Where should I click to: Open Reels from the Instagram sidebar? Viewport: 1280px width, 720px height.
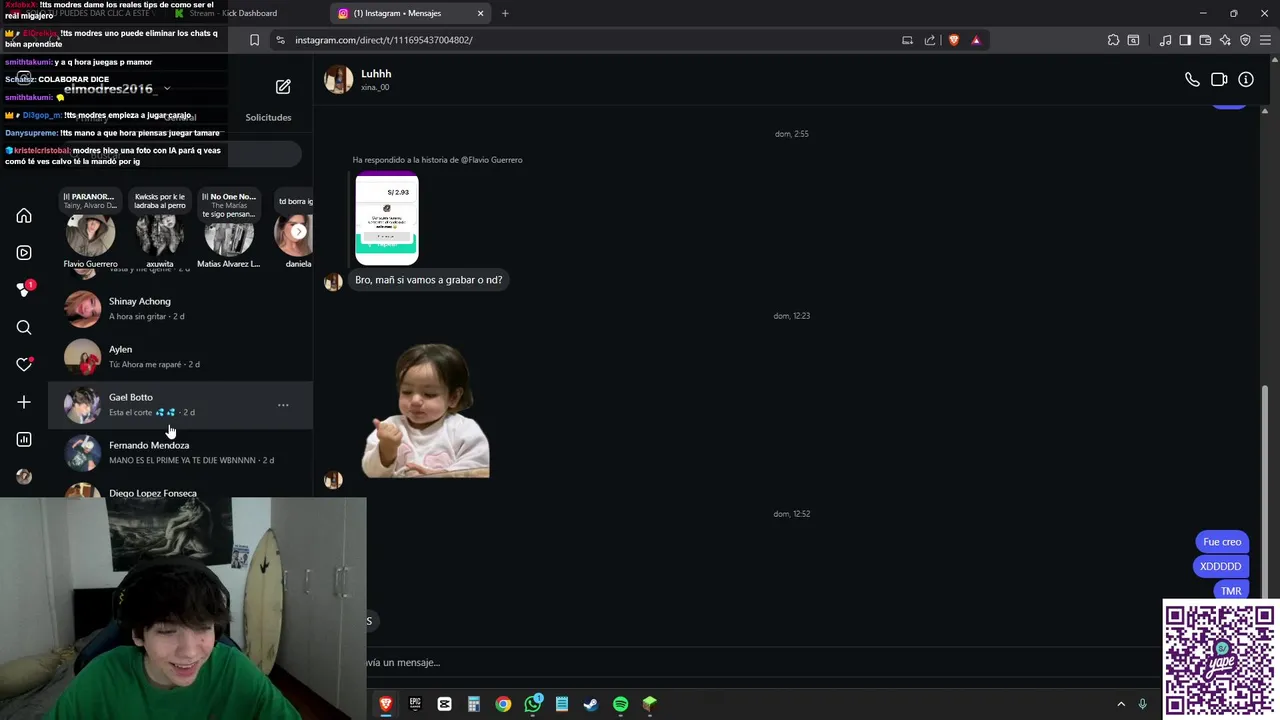point(24,253)
